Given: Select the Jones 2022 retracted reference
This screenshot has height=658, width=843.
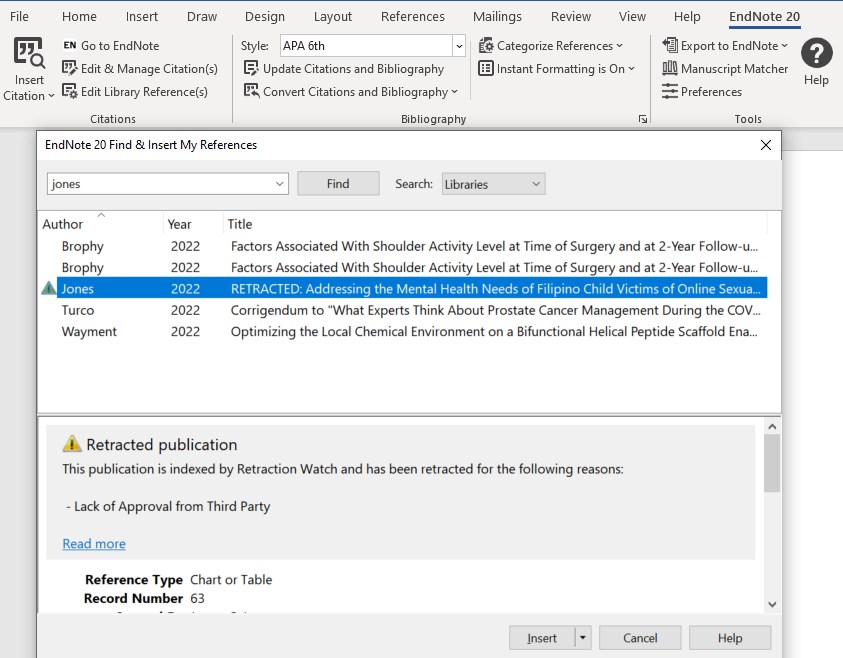Looking at the screenshot, I should pos(300,288).
